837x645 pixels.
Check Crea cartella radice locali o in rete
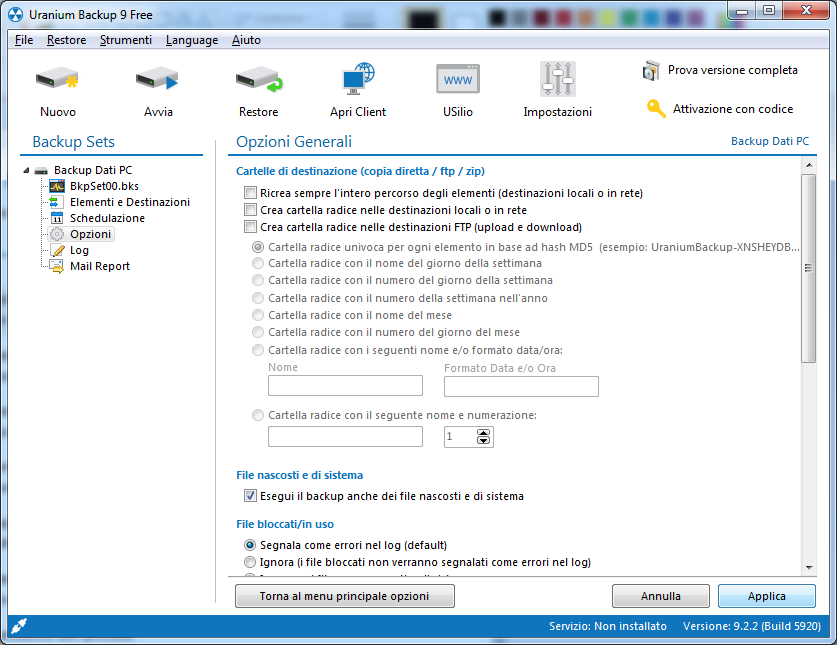[x=250, y=210]
